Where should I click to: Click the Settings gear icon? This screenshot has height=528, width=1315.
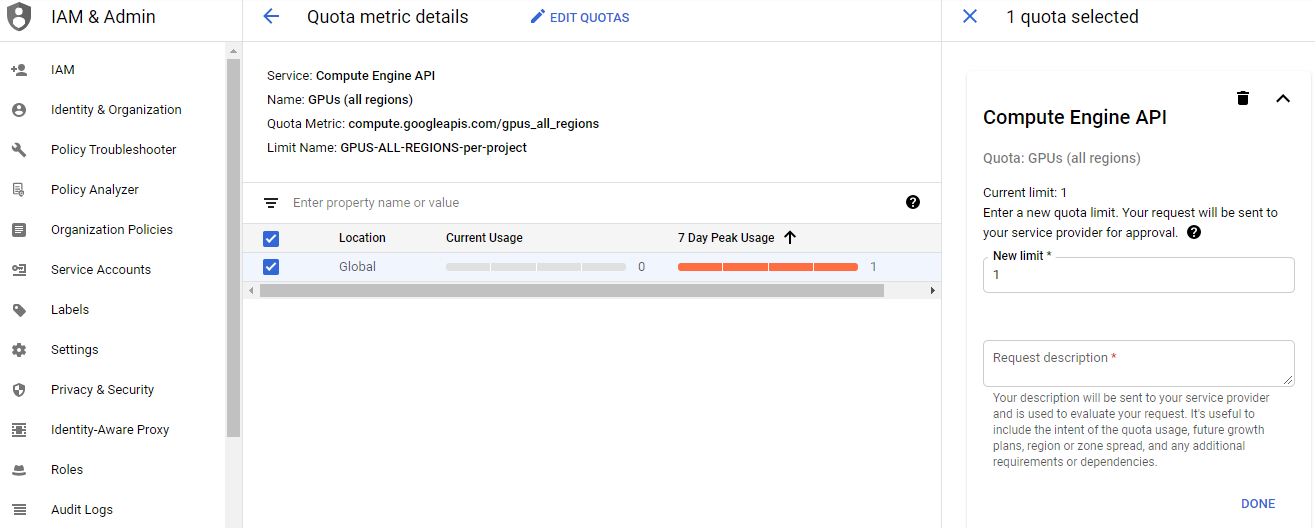tap(18, 350)
